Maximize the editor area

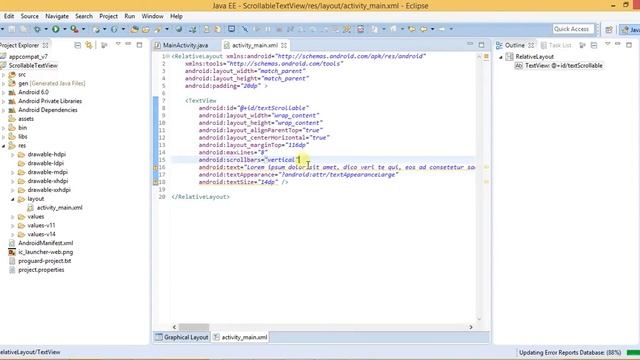pos(482,44)
